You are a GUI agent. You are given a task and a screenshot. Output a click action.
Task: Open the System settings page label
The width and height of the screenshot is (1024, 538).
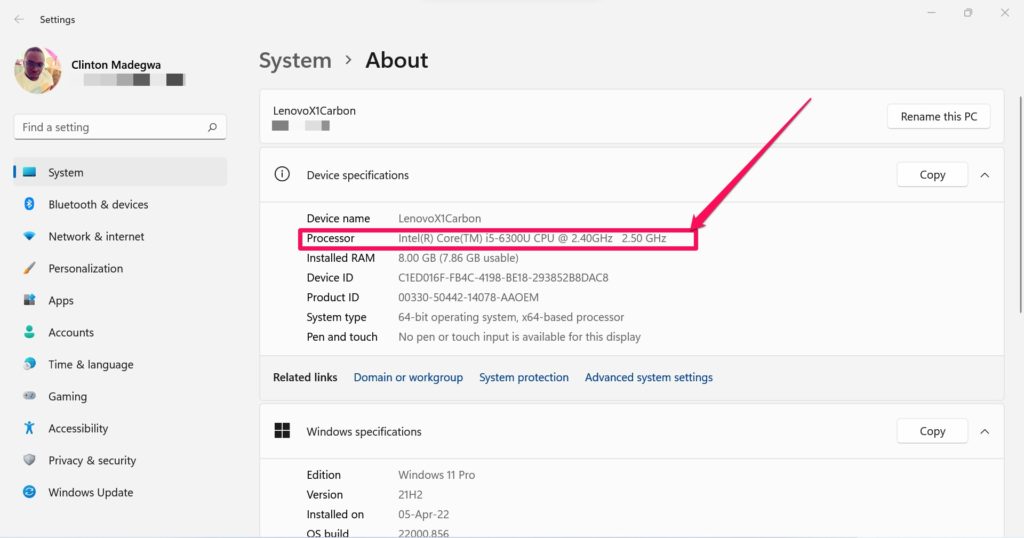pos(66,172)
